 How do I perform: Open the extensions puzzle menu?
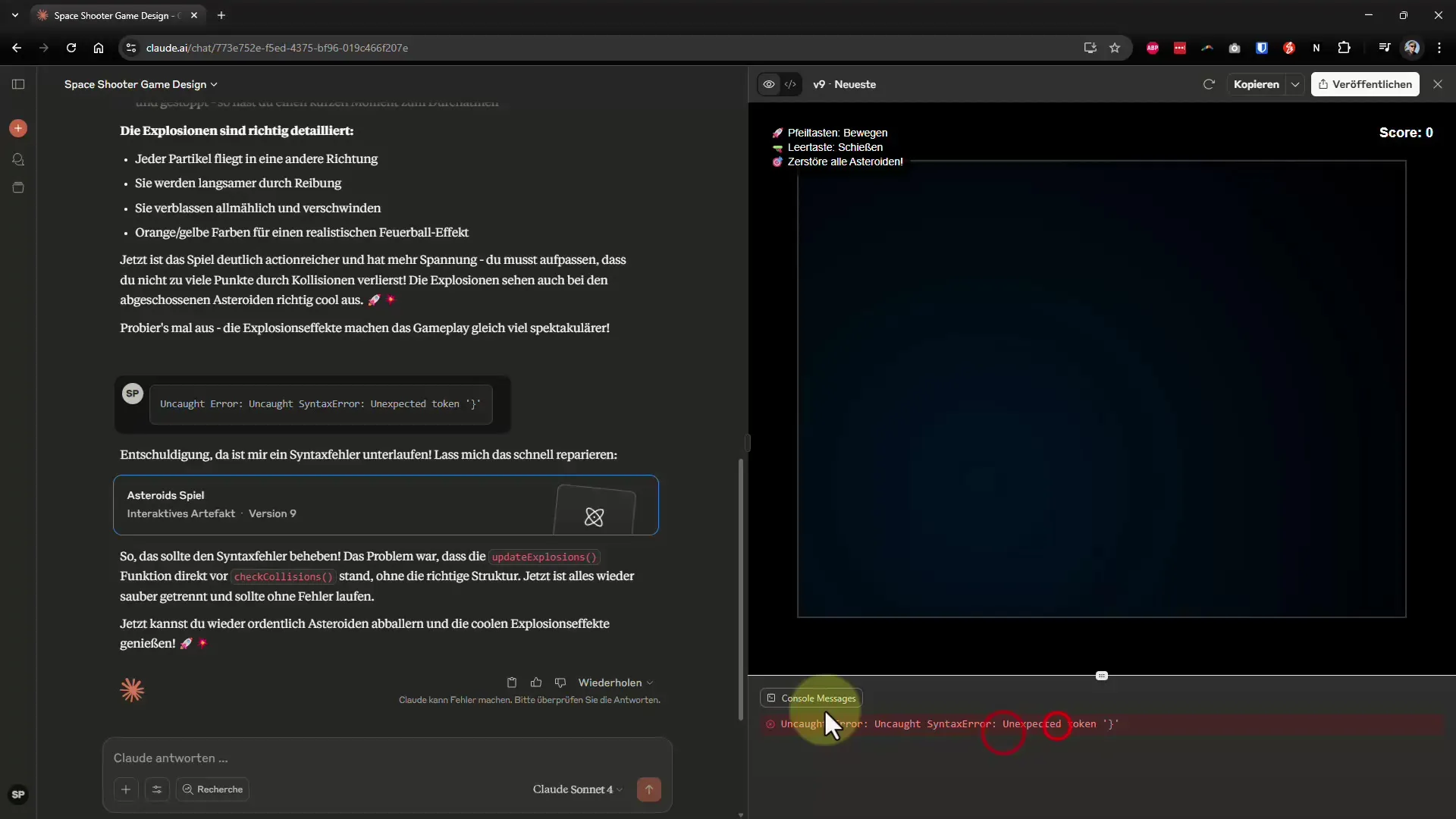tap(1344, 48)
